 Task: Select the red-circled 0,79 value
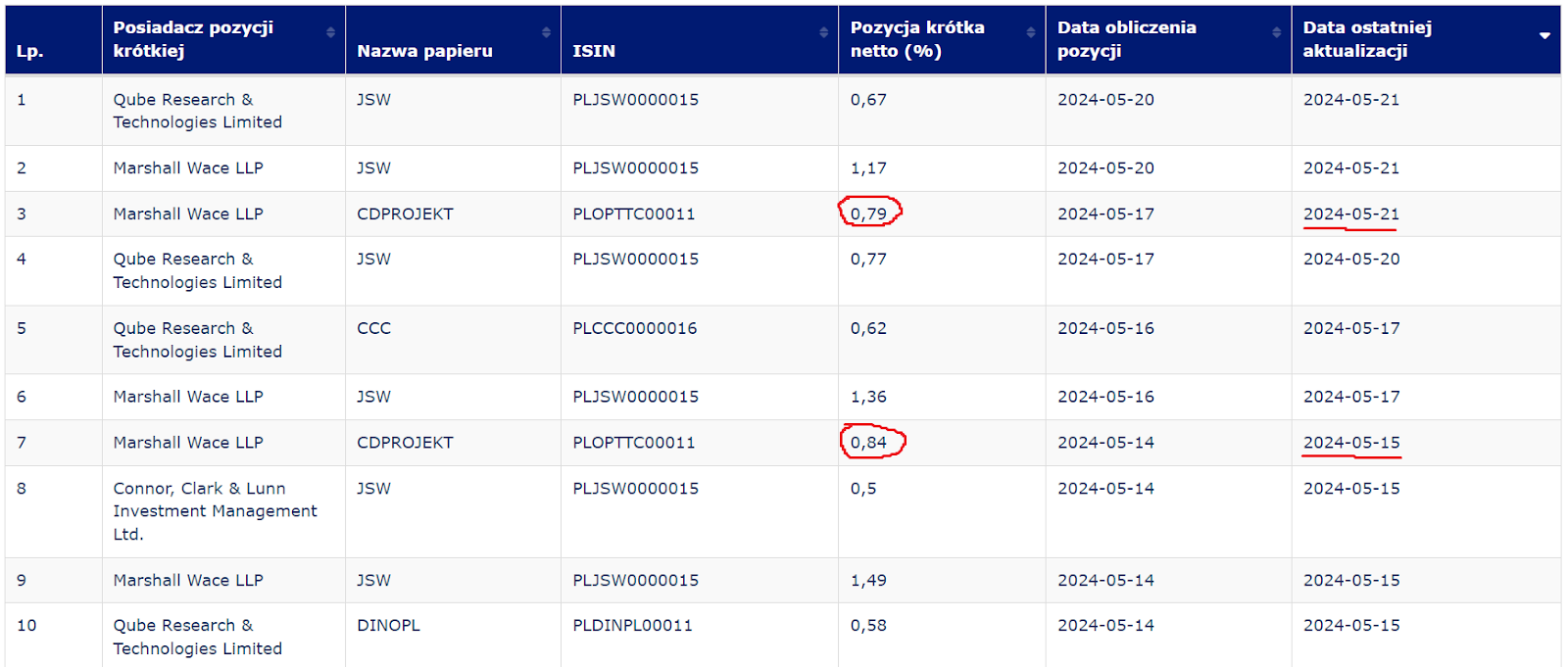point(868,214)
